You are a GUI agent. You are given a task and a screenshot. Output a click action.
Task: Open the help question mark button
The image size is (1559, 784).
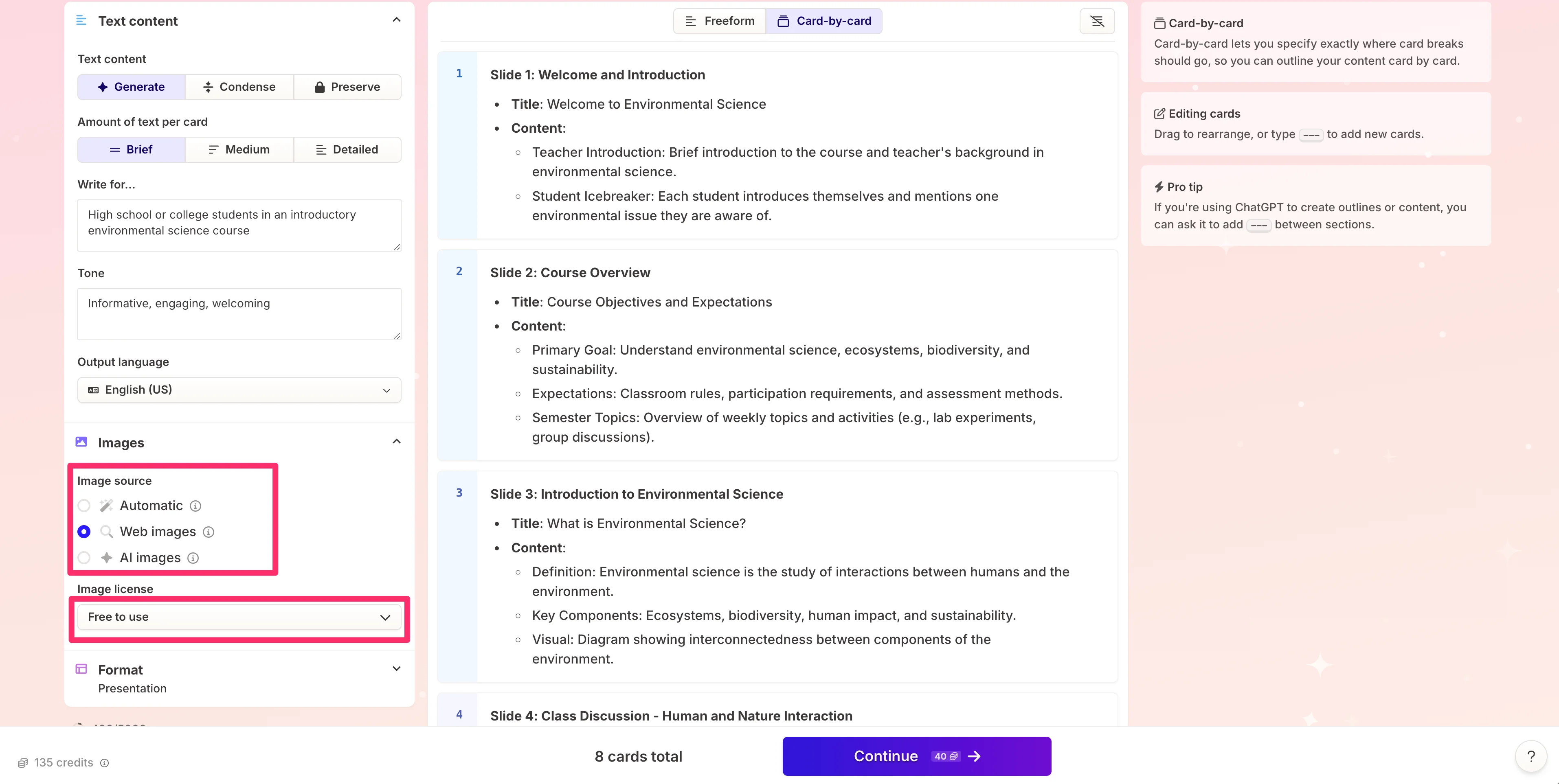[x=1530, y=756]
